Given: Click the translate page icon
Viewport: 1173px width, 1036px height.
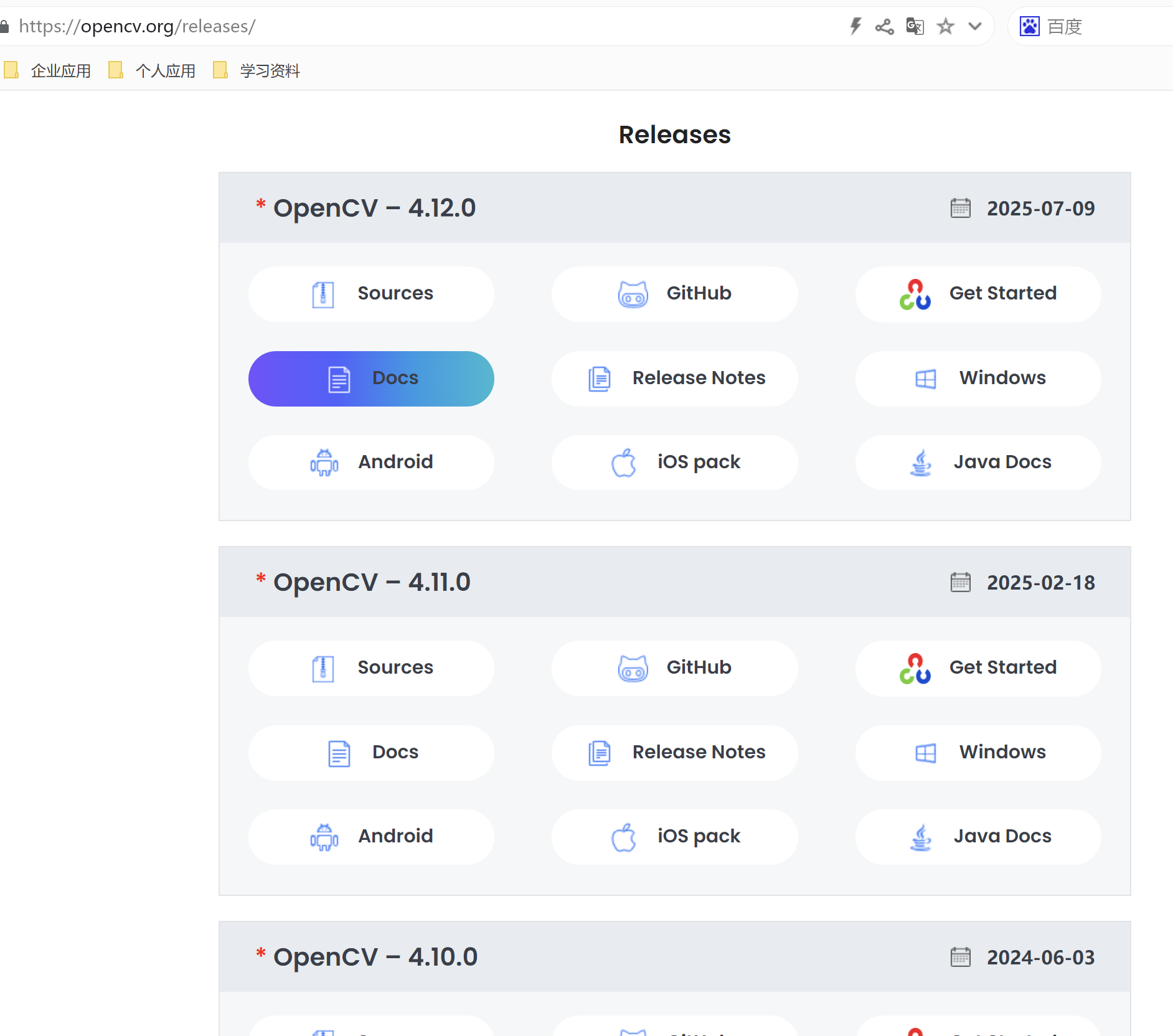Looking at the screenshot, I should pos(915,26).
